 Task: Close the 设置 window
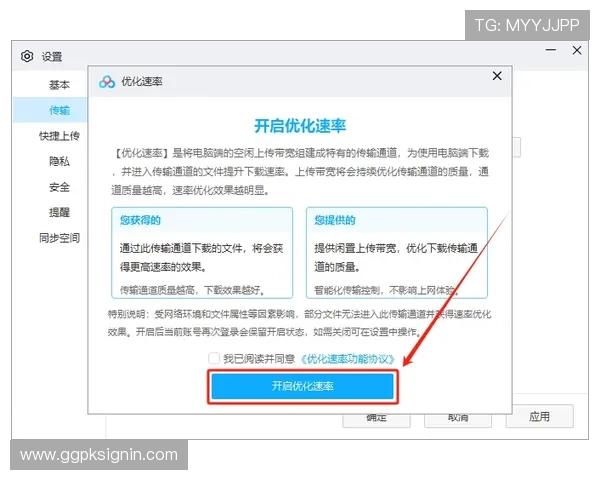[x=577, y=50]
